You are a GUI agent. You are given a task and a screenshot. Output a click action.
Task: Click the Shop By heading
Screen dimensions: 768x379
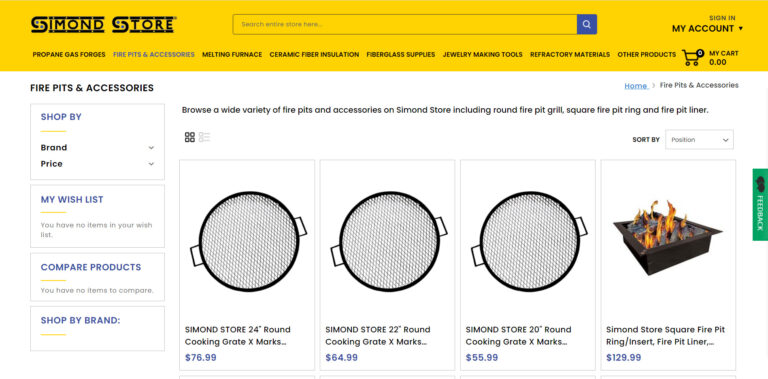[61, 117]
